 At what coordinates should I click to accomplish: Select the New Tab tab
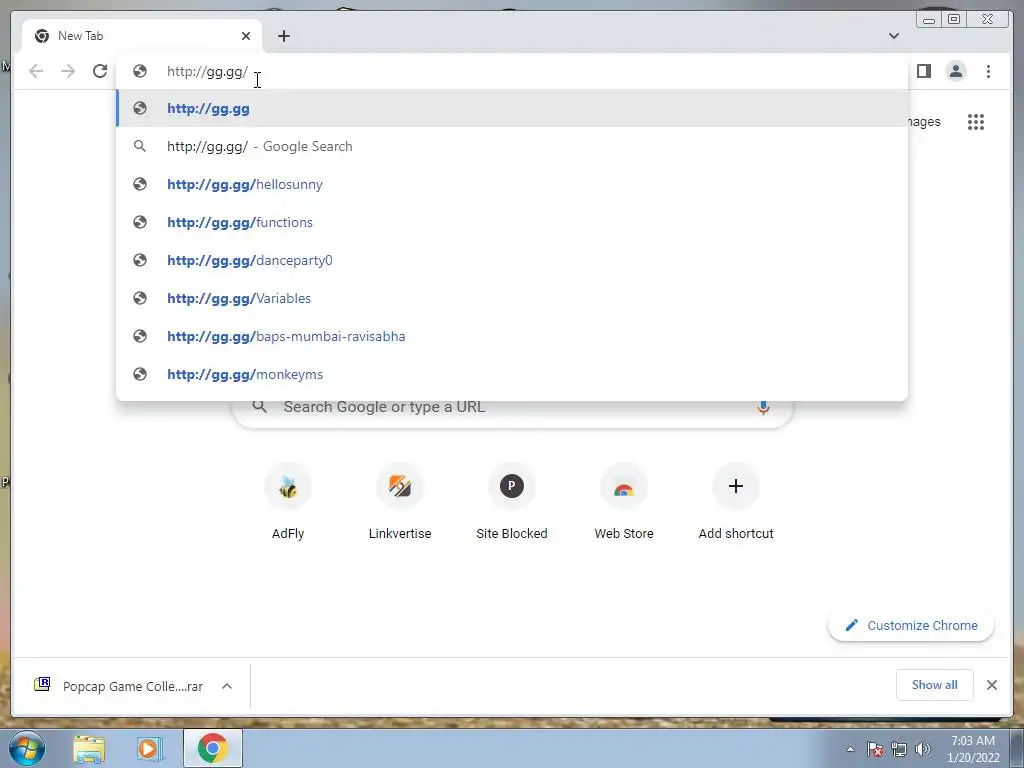point(141,36)
